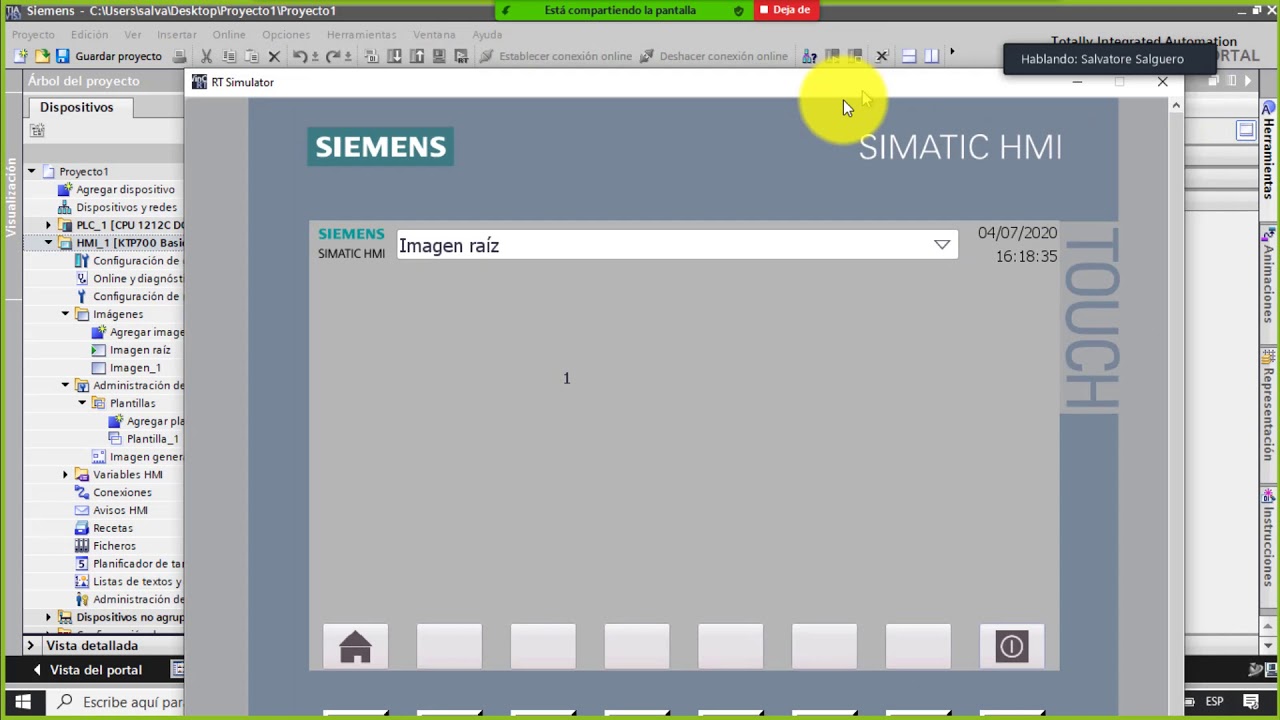This screenshot has height=720, width=1280.
Task: Open the Ayuda menu
Action: click(487, 34)
